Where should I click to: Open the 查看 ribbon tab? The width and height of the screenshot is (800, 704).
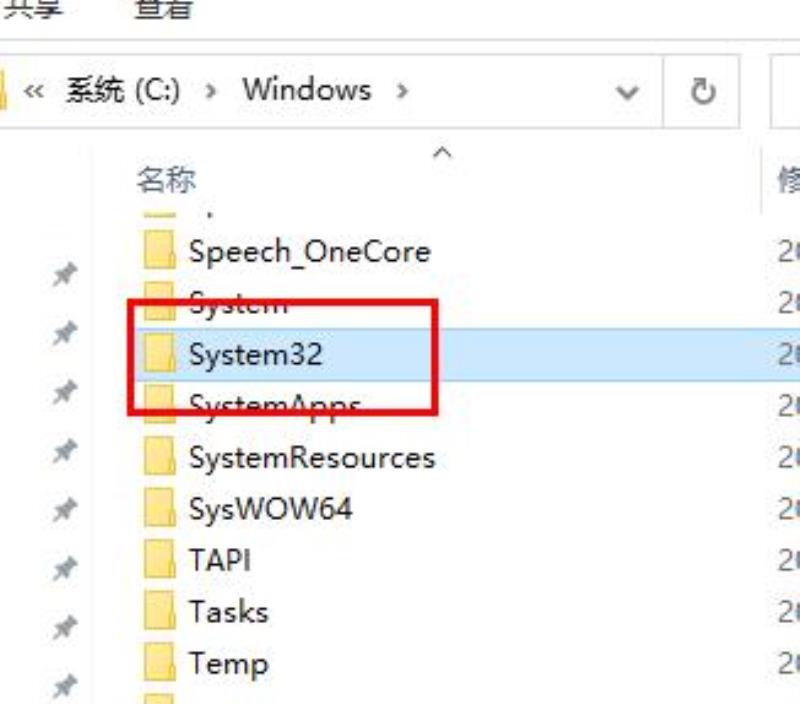click(x=164, y=9)
